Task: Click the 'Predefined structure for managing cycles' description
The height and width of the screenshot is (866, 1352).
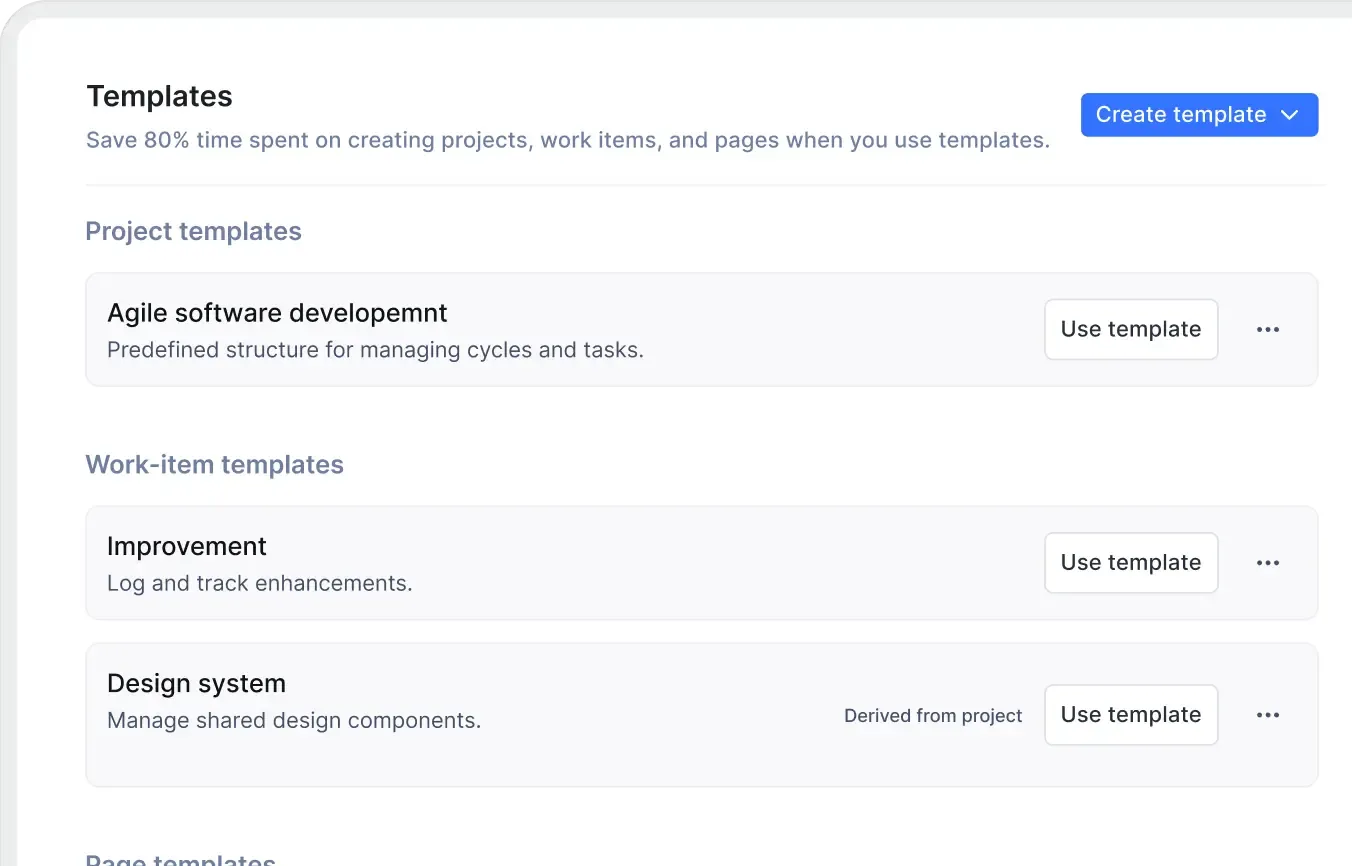Action: point(375,350)
